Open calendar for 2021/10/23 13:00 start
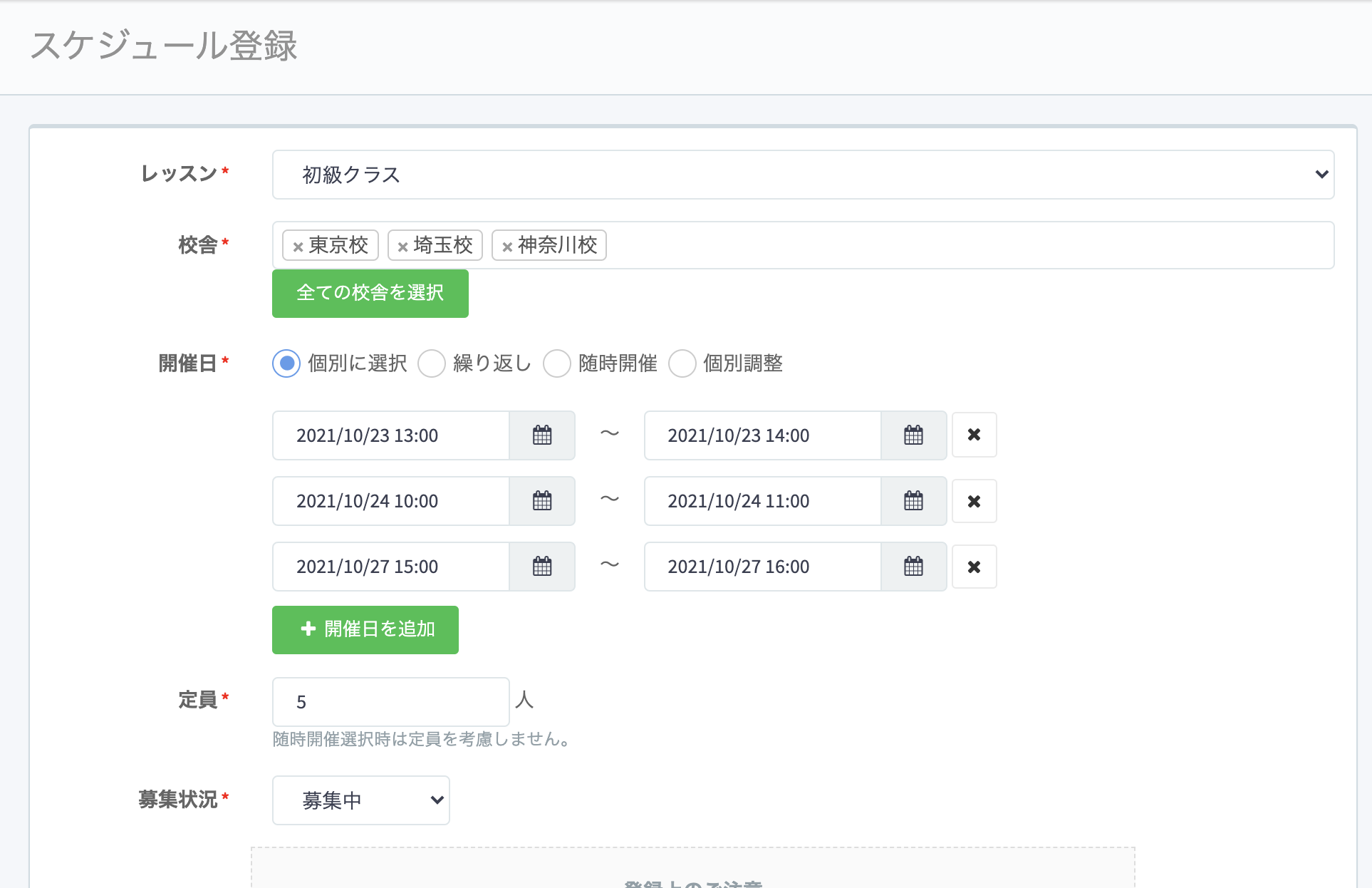1372x888 pixels. pos(542,435)
